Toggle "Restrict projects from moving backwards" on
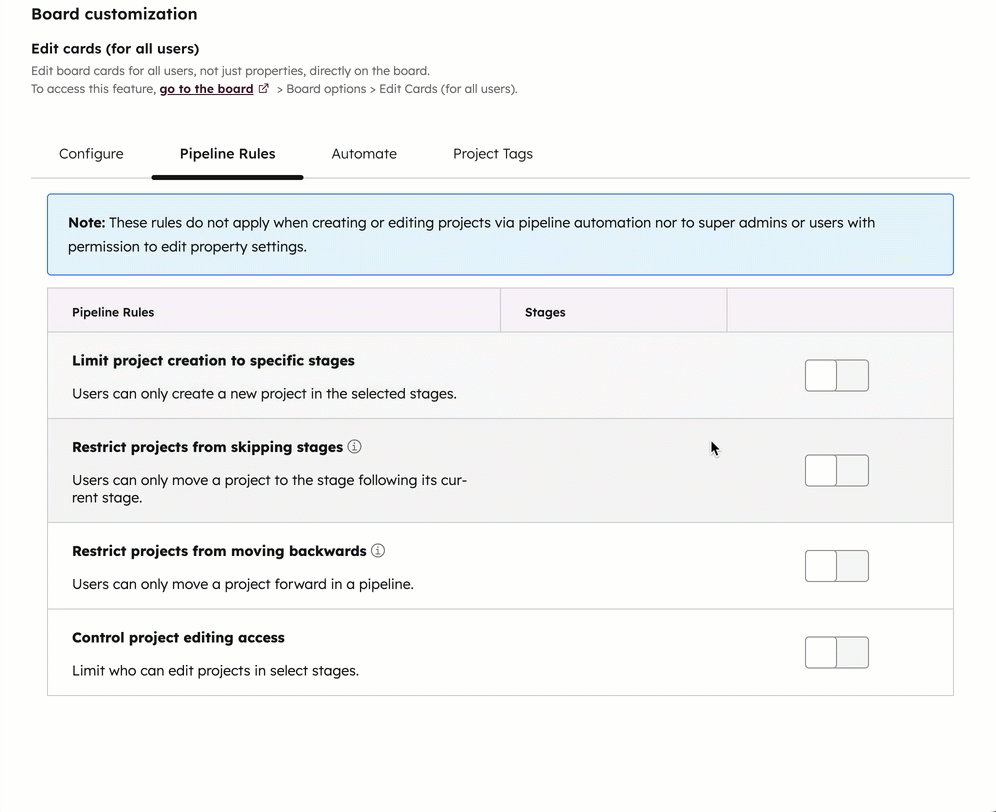Viewport: 996px width, 812px height. click(x=837, y=566)
